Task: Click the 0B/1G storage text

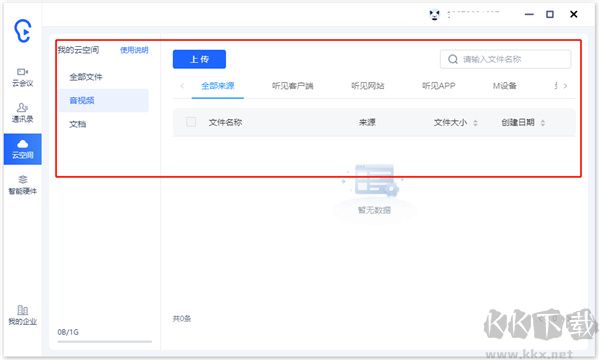Action: 68,332
